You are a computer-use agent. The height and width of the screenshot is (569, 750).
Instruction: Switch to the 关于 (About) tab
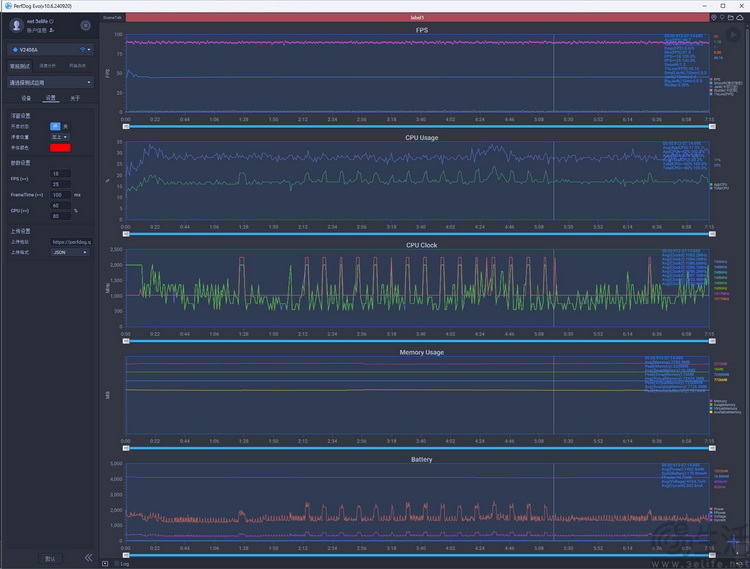coord(74,99)
